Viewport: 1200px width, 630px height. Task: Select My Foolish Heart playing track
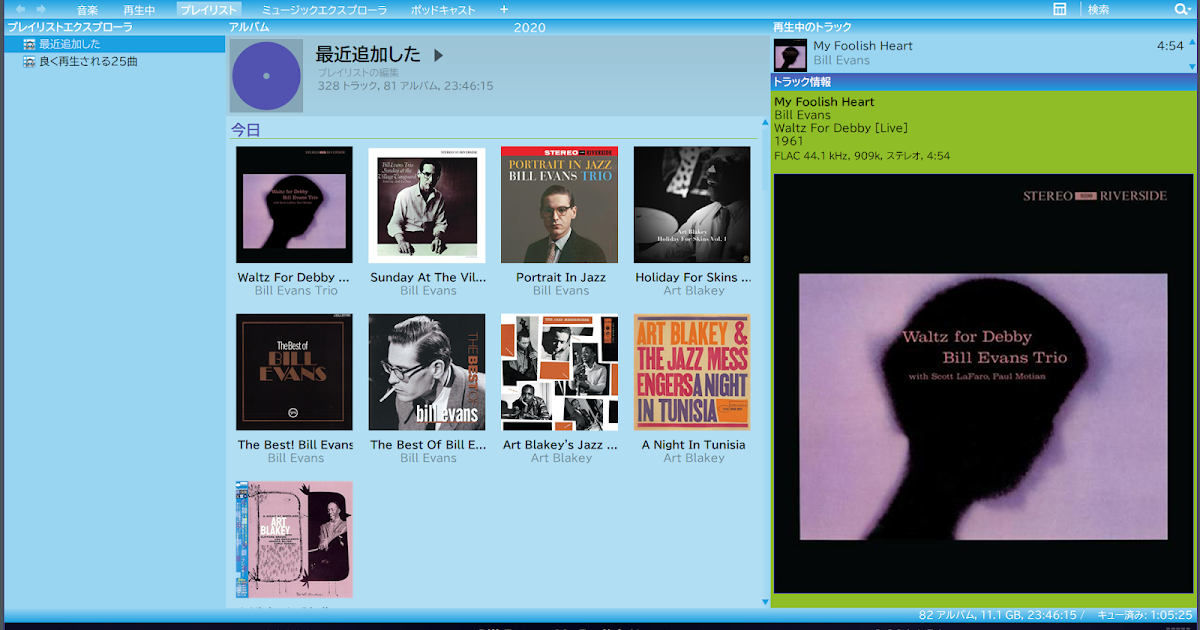coord(984,53)
